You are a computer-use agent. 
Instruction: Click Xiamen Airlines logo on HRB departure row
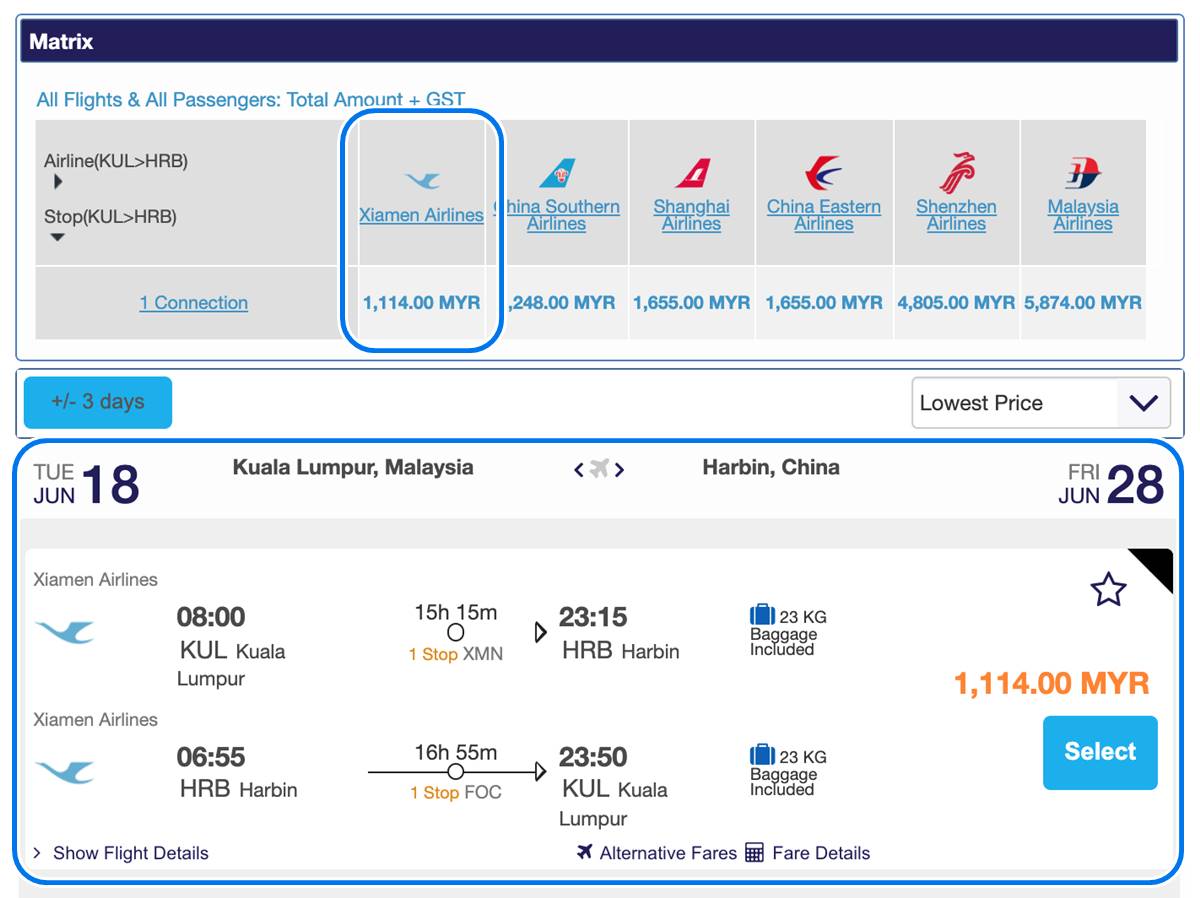coord(65,772)
